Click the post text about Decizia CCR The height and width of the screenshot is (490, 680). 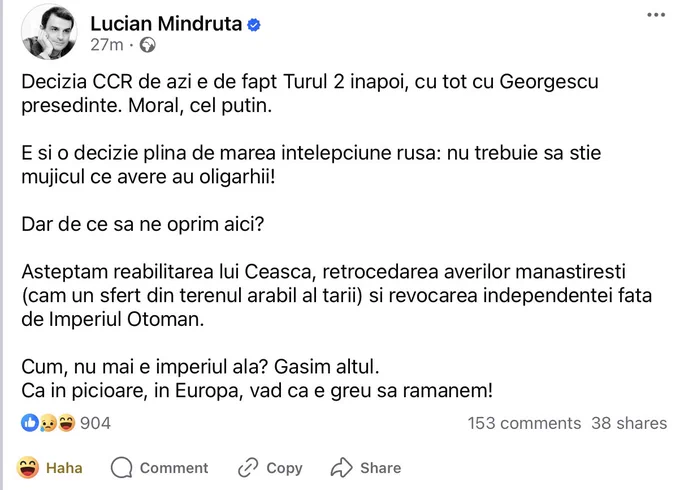point(310,94)
